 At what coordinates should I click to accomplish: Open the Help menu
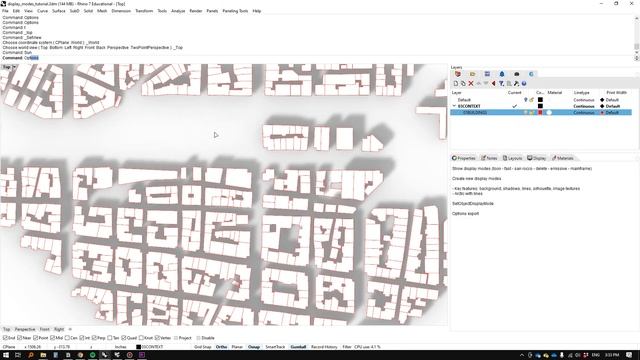257,11
